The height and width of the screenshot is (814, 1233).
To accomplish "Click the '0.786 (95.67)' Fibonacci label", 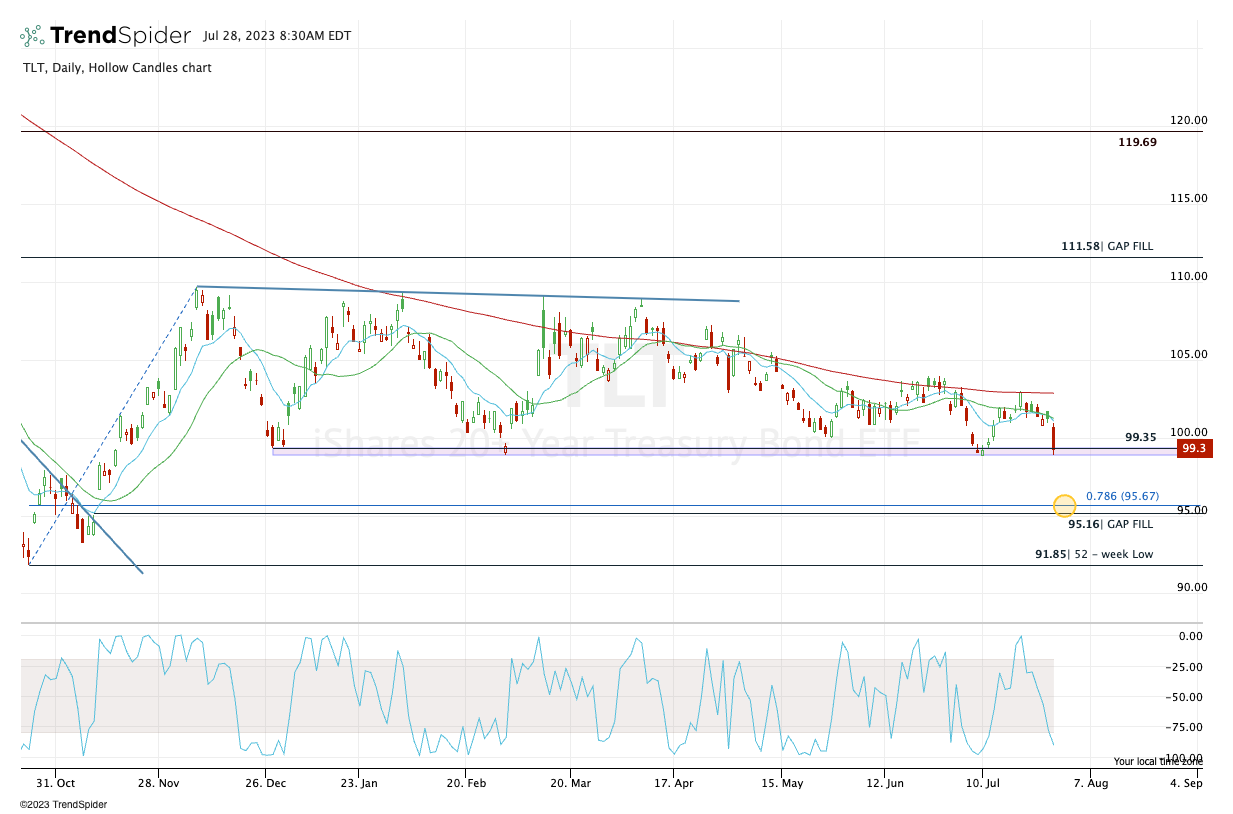I will tap(1122, 496).
